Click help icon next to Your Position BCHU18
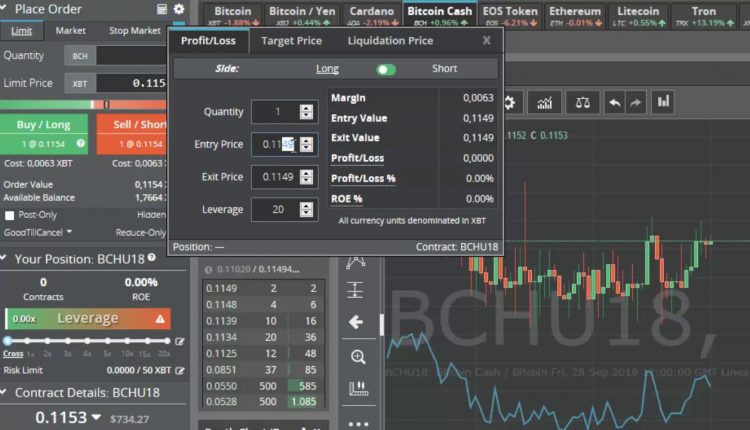 (152, 257)
